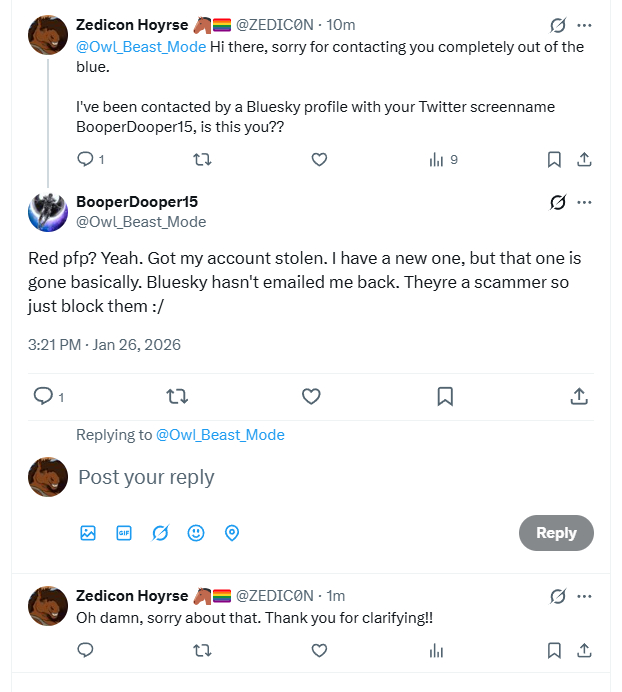The width and height of the screenshot is (622, 692).
Task: Reply to BooperDooper15's main post
Action: 43,397
